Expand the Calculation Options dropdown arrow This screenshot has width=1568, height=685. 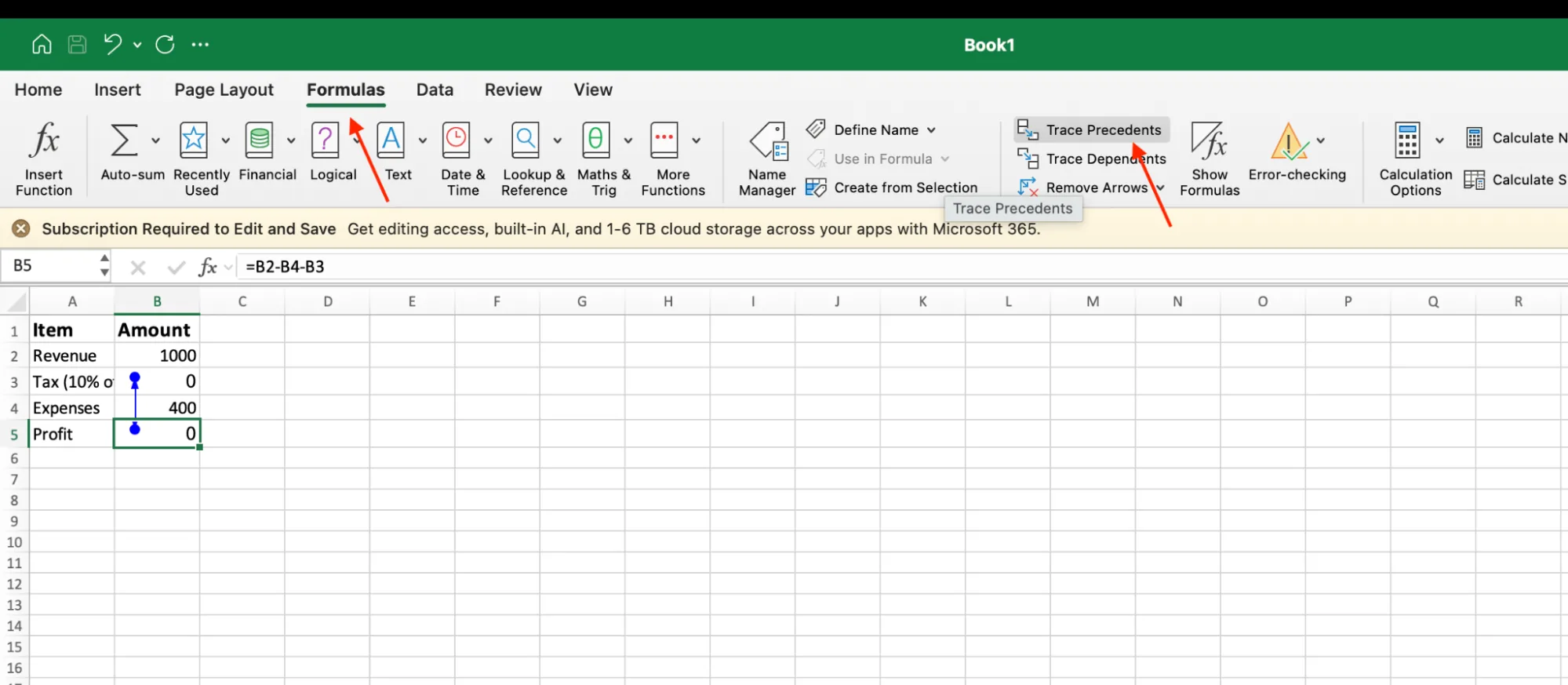(x=1439, y=140)
